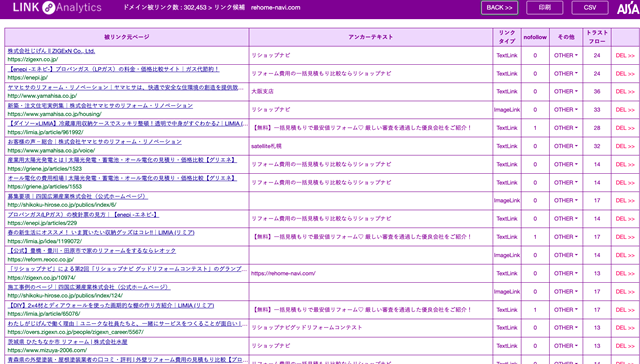640x364 pixels.
Task: Click the 印刷 print button
Action: click(544, 8)
